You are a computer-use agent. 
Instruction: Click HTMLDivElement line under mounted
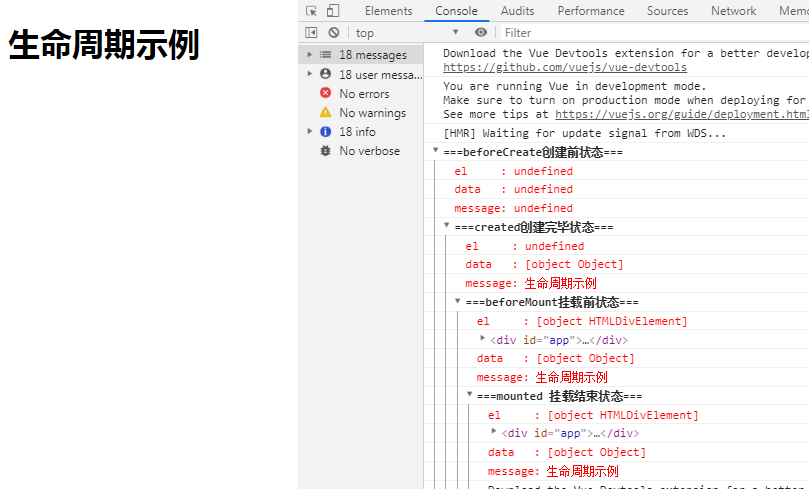pyautogui.click(x=593, y=415)
